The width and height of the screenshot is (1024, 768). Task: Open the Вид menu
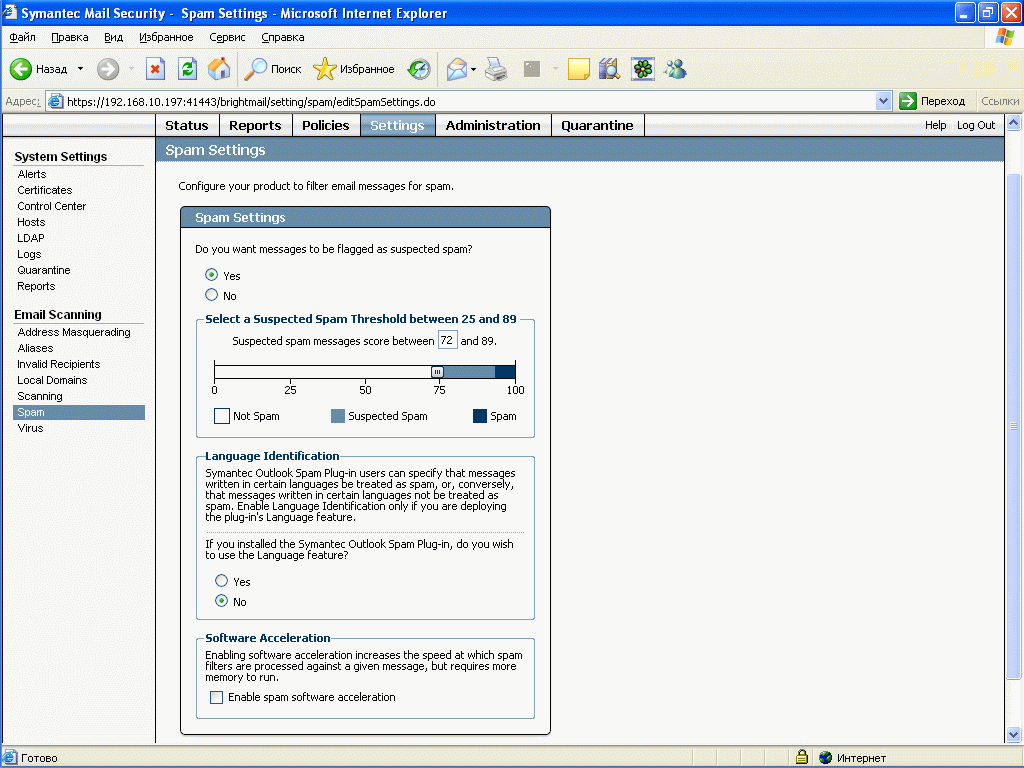(114, 37)
